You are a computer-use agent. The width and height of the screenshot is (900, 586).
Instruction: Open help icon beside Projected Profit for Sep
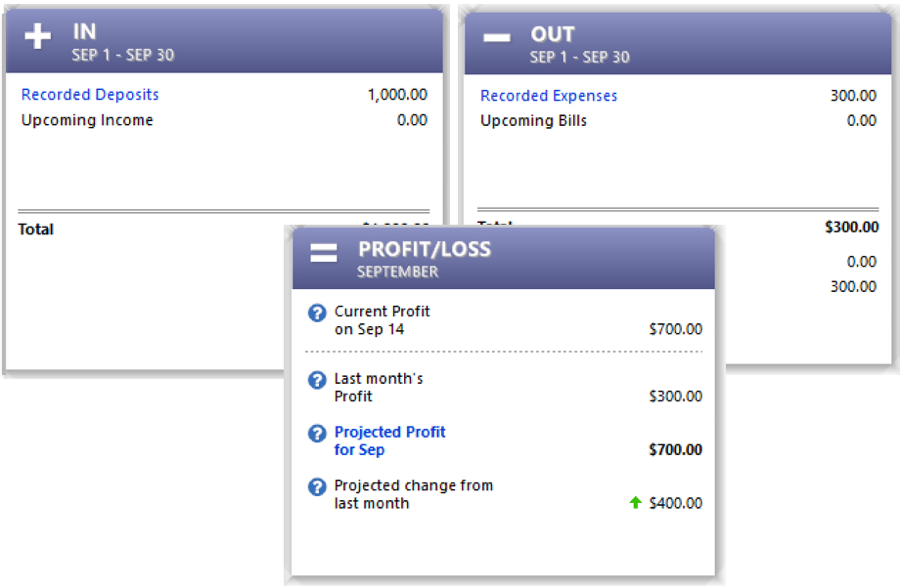[317, 433]
